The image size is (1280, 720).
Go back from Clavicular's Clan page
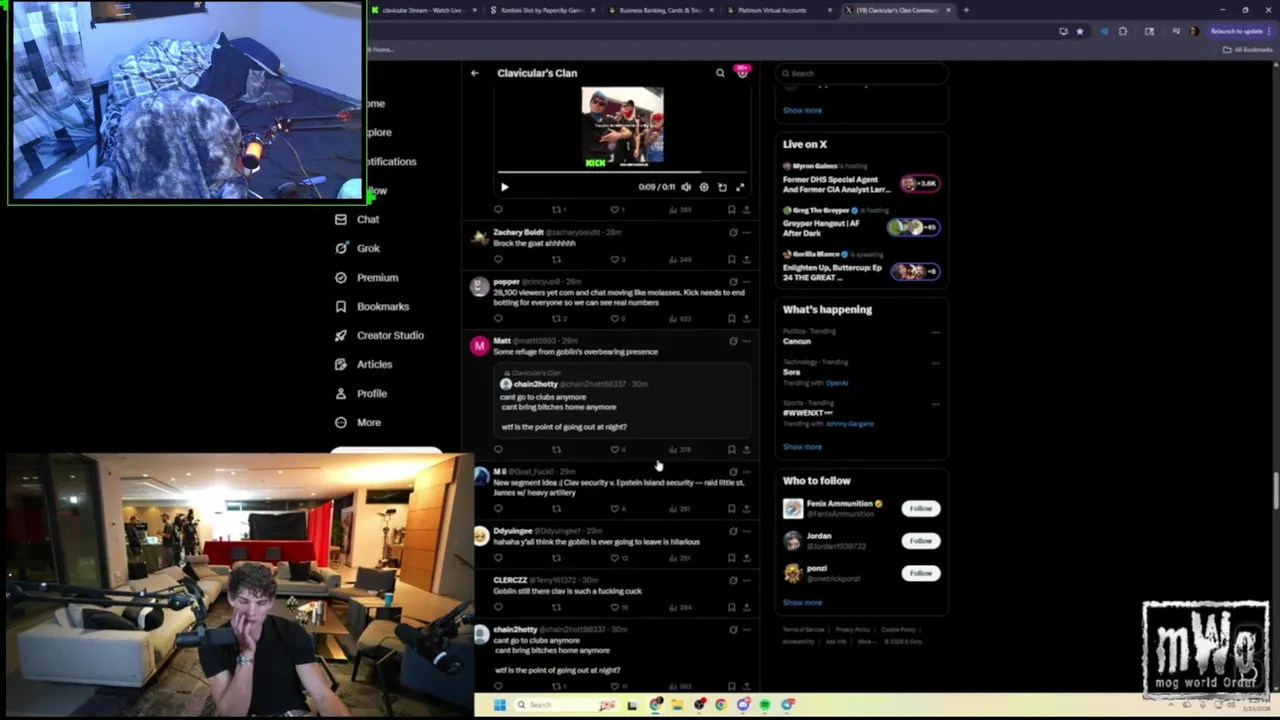coord(475,73)
